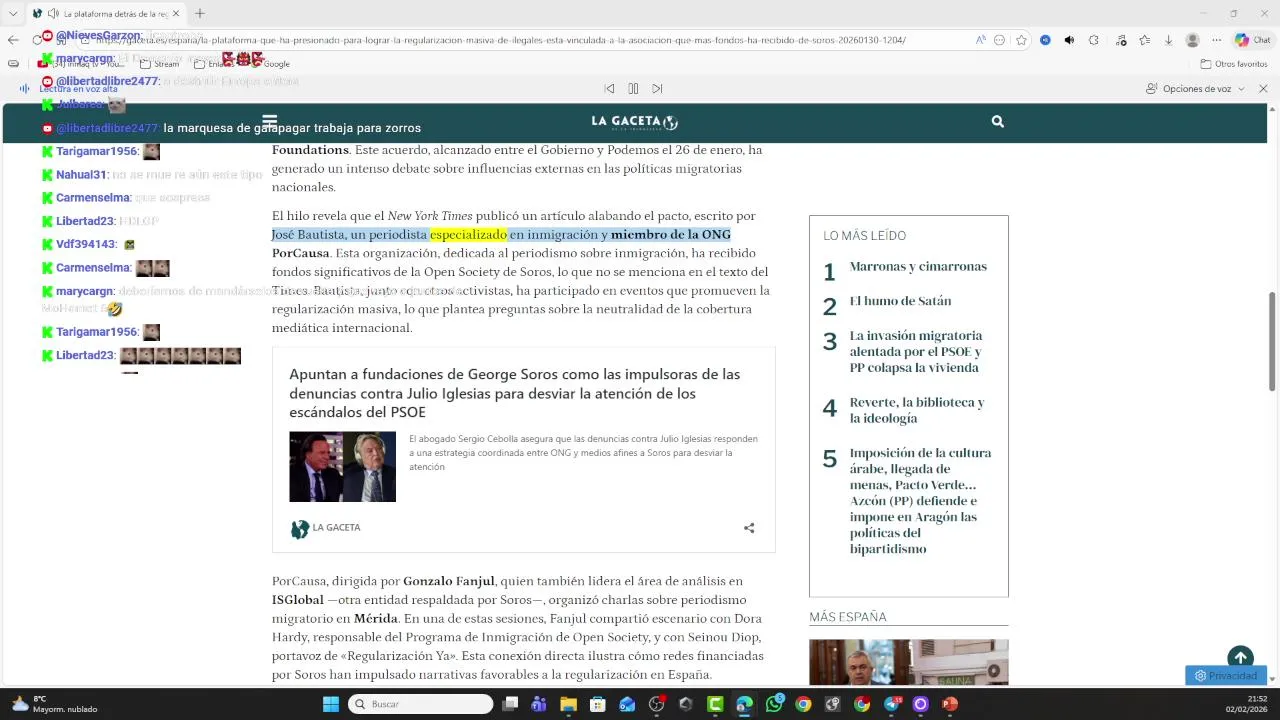1280x720 pixels.
Task: Open Telegram from the taskbar
Action: point(891,704)
